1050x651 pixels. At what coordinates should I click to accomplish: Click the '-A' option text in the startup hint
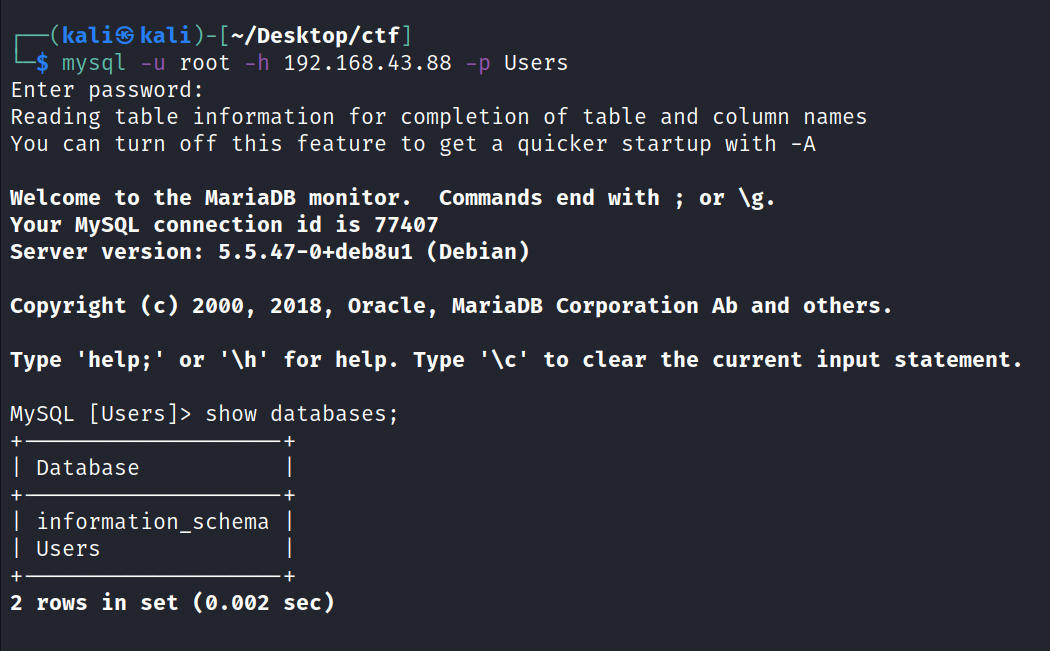(803, 144)
